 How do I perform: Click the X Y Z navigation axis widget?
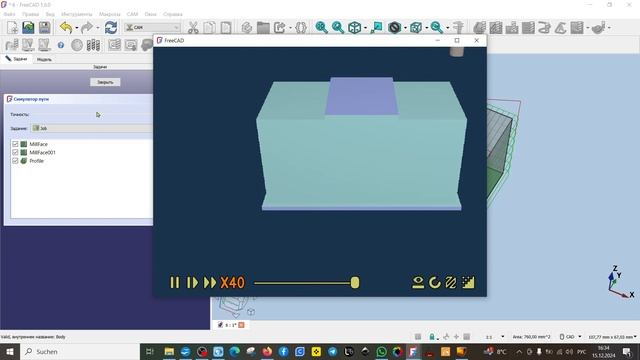point(621,282)
